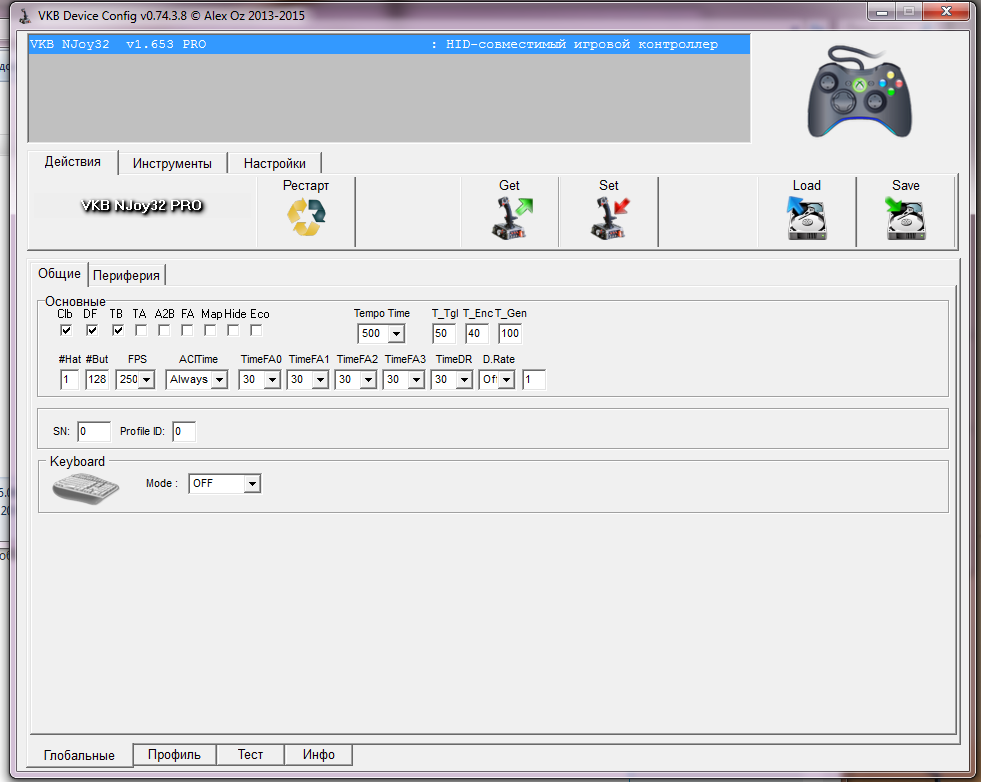
Task: Open the Периферия tab
Action: [x=126, y=275]
